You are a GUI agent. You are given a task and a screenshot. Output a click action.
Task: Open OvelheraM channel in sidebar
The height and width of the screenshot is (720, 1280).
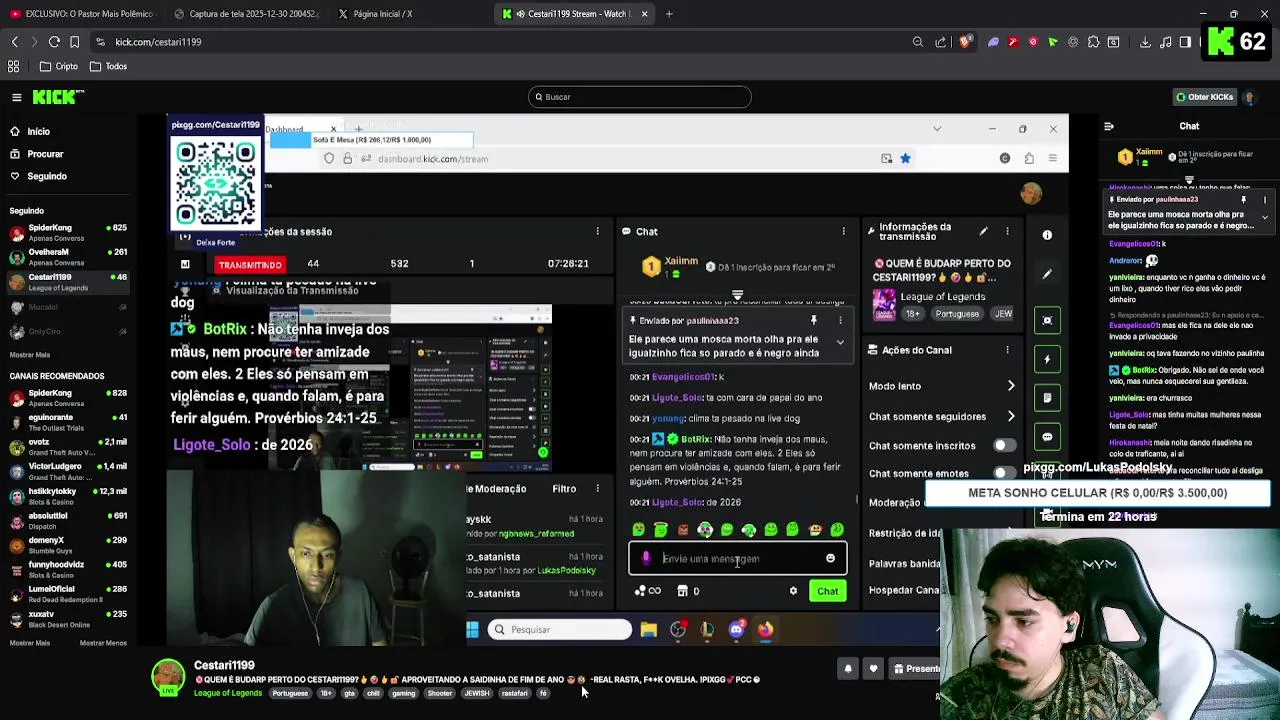pos(66,257)
